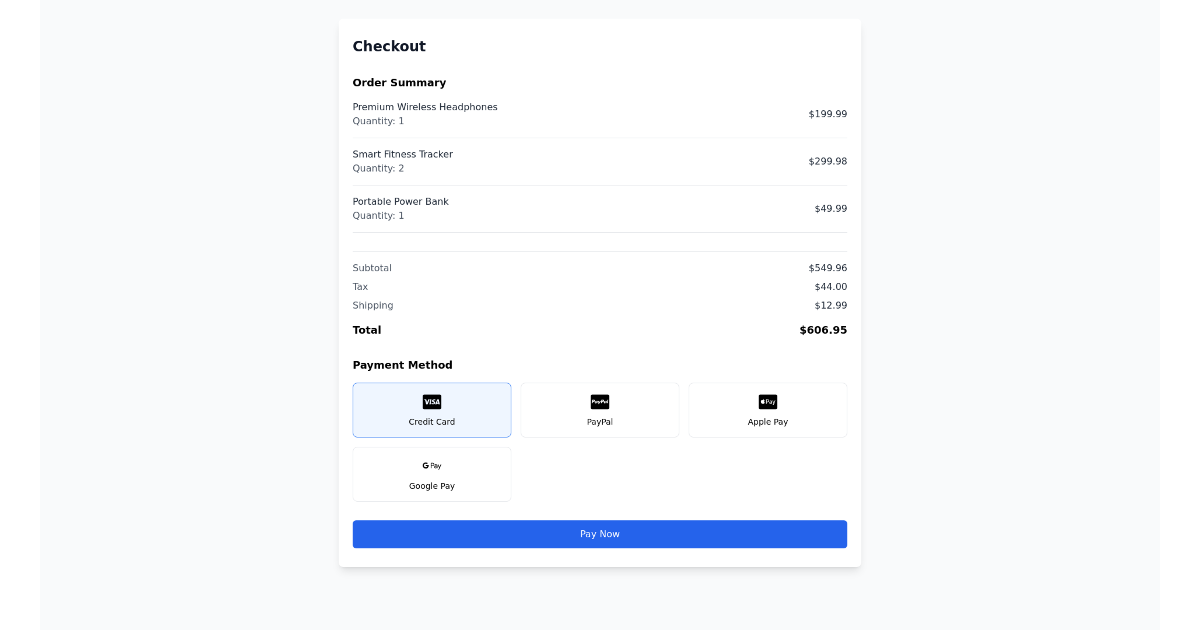Click the $199.99 headphones price
The width and height of the screenshot is (1200, 630).
click(x=828, y=113)
